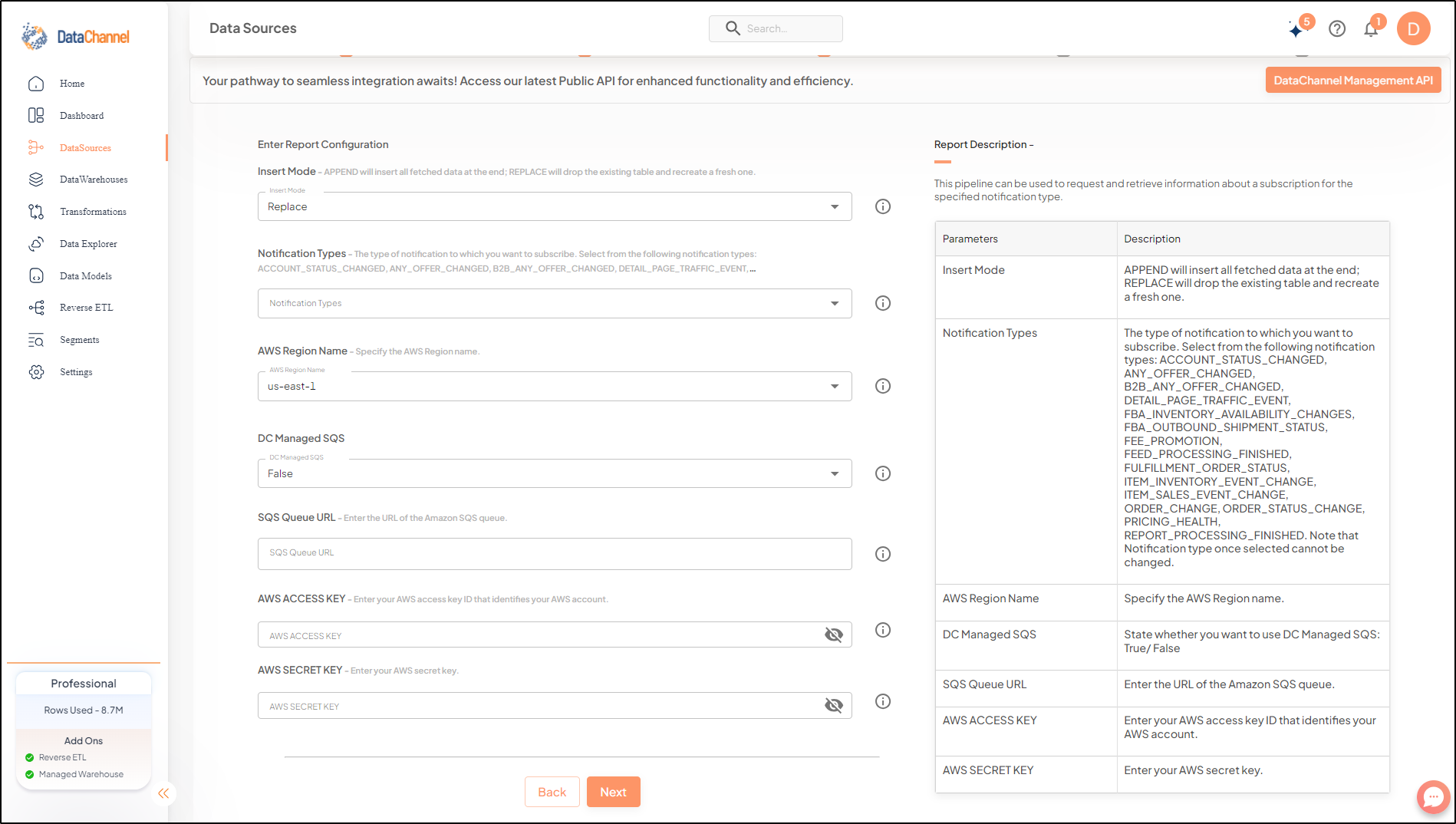Image resolution: width=1456 pixels, height=824 pixels.
Task: Click the Back button
Action: 552,792
